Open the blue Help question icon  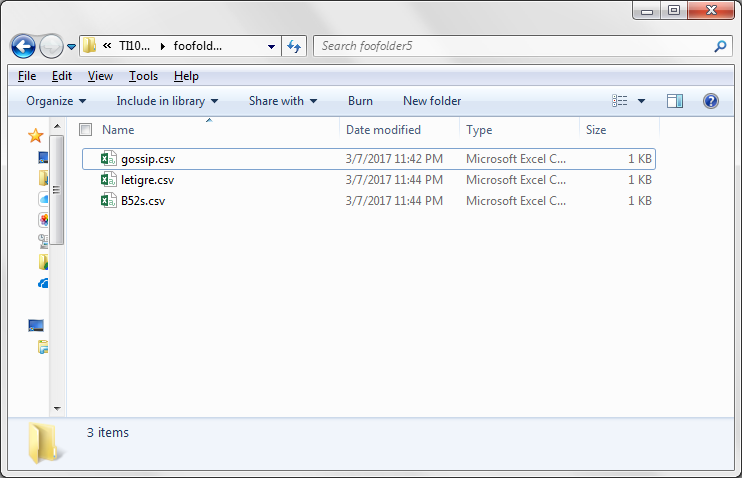pyautogui.click(x=711, y=101)
